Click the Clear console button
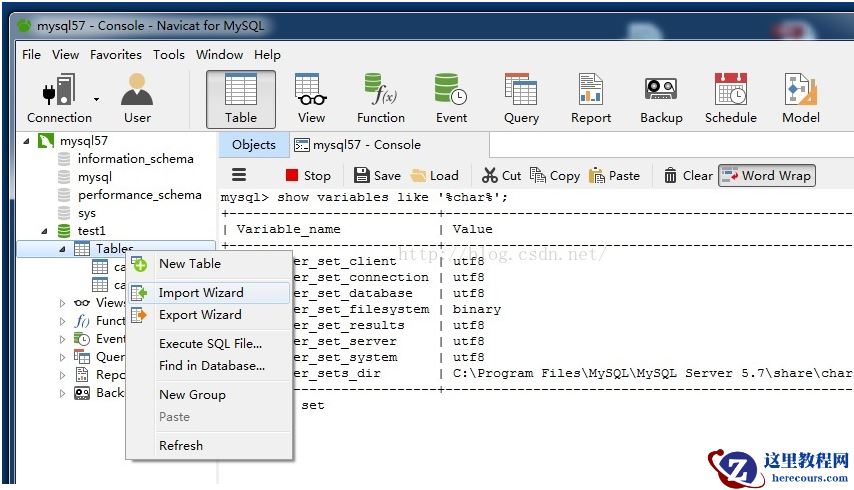Viewport: 854px width, 490px height. pos(688,175)
